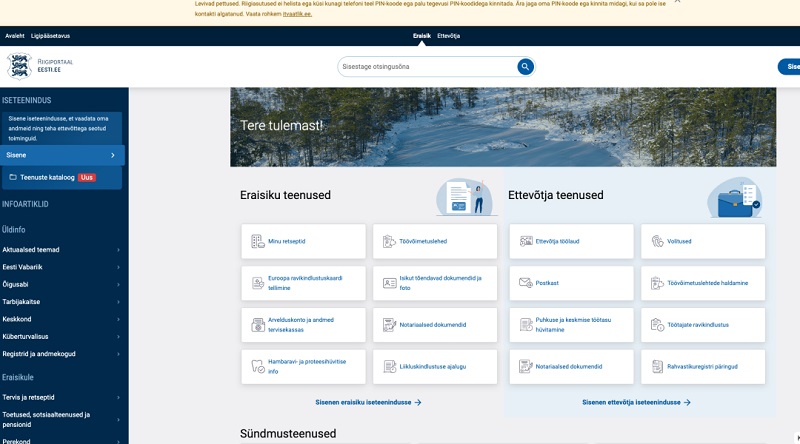The height and width of the screenshot is (444, 800).
Task: Click the Töövõimetuslehed document icon
Action: [x=390, y=241]
